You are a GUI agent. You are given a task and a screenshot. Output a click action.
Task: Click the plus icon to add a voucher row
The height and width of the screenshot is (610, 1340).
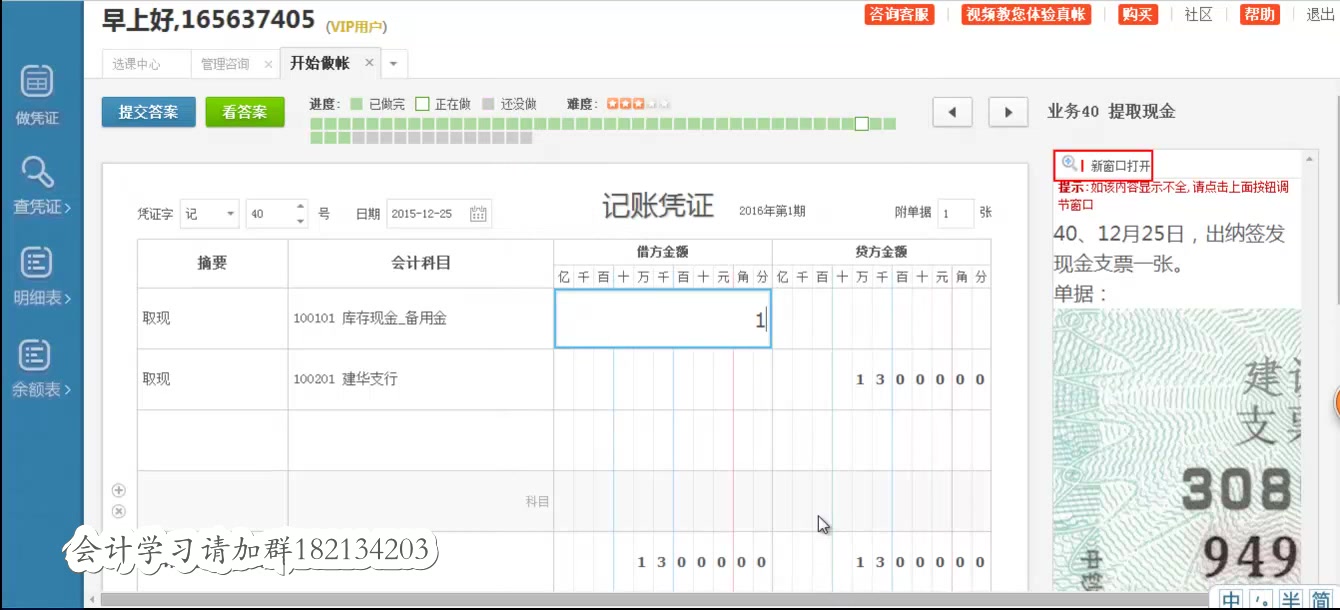point(118,490)
